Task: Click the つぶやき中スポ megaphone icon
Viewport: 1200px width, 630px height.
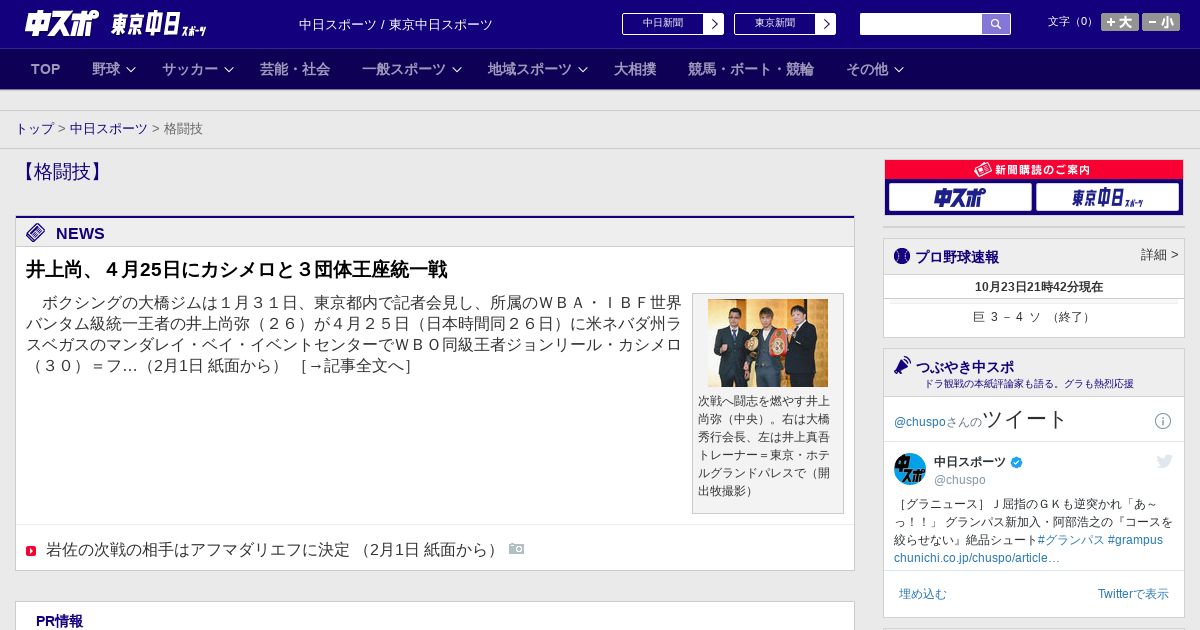Action: coord(903,366)
